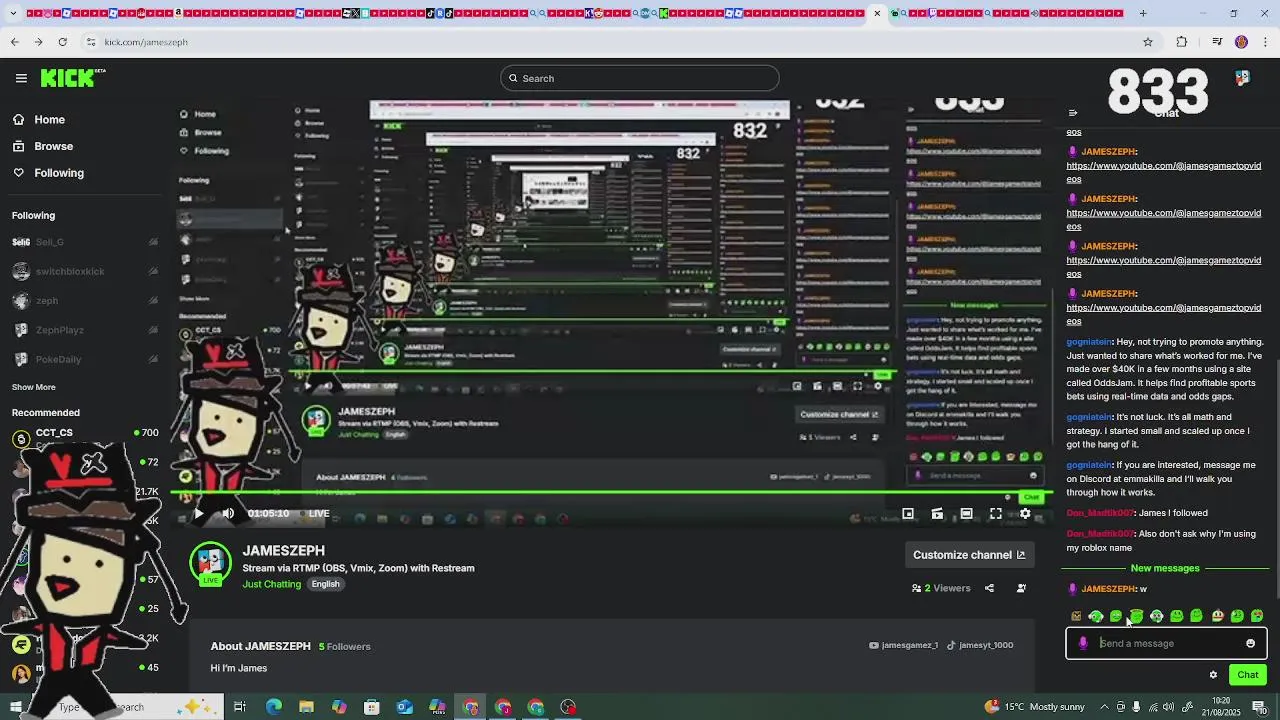Reload the browser page
1280x720 pixels.
(x=62, y=42)
